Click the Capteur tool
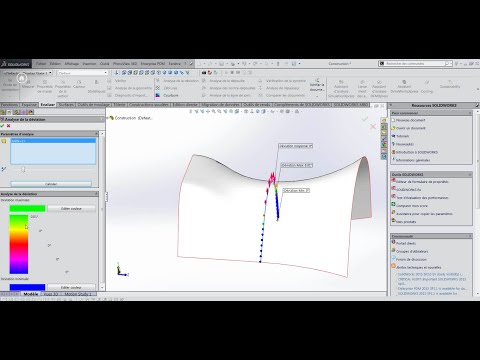This screenshot has width=480, height=360. (79, 84)
